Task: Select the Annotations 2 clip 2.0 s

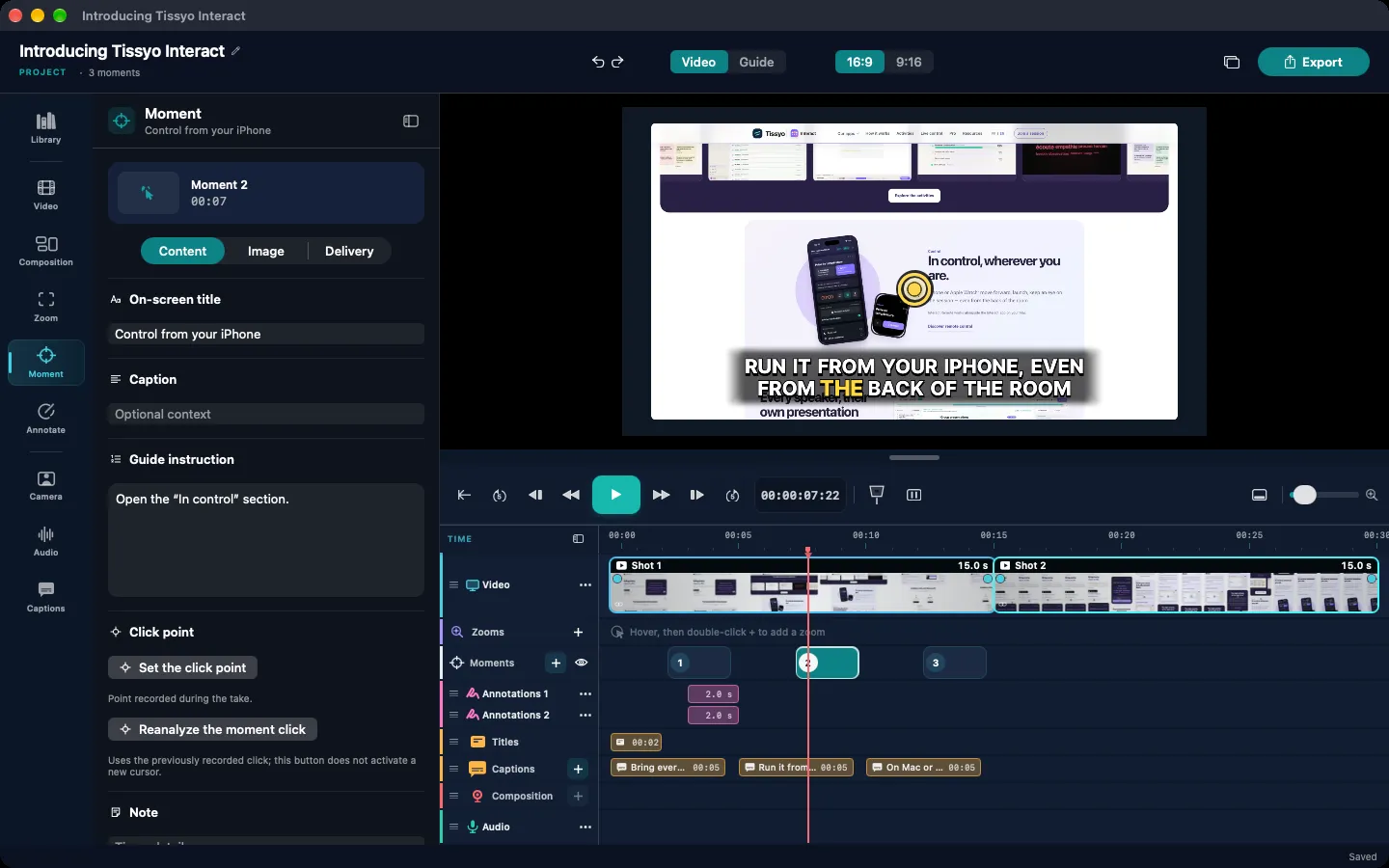Action: click(714, 715)
